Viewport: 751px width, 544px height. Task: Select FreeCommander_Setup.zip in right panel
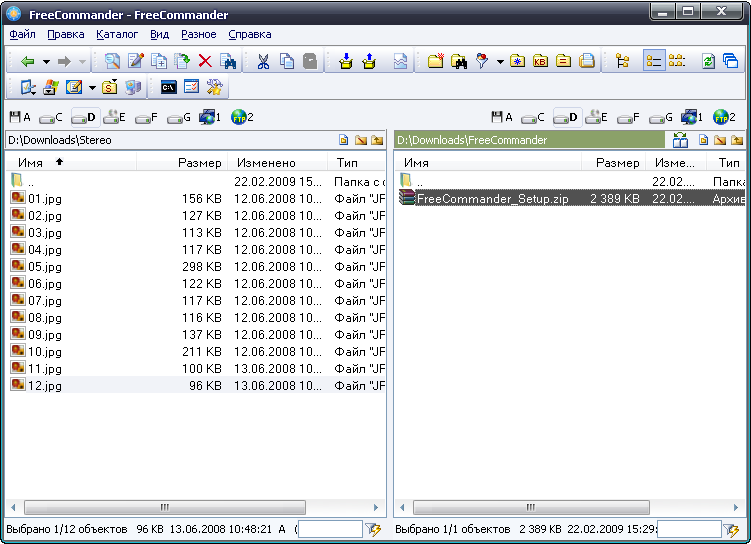(x=571, y=199)
